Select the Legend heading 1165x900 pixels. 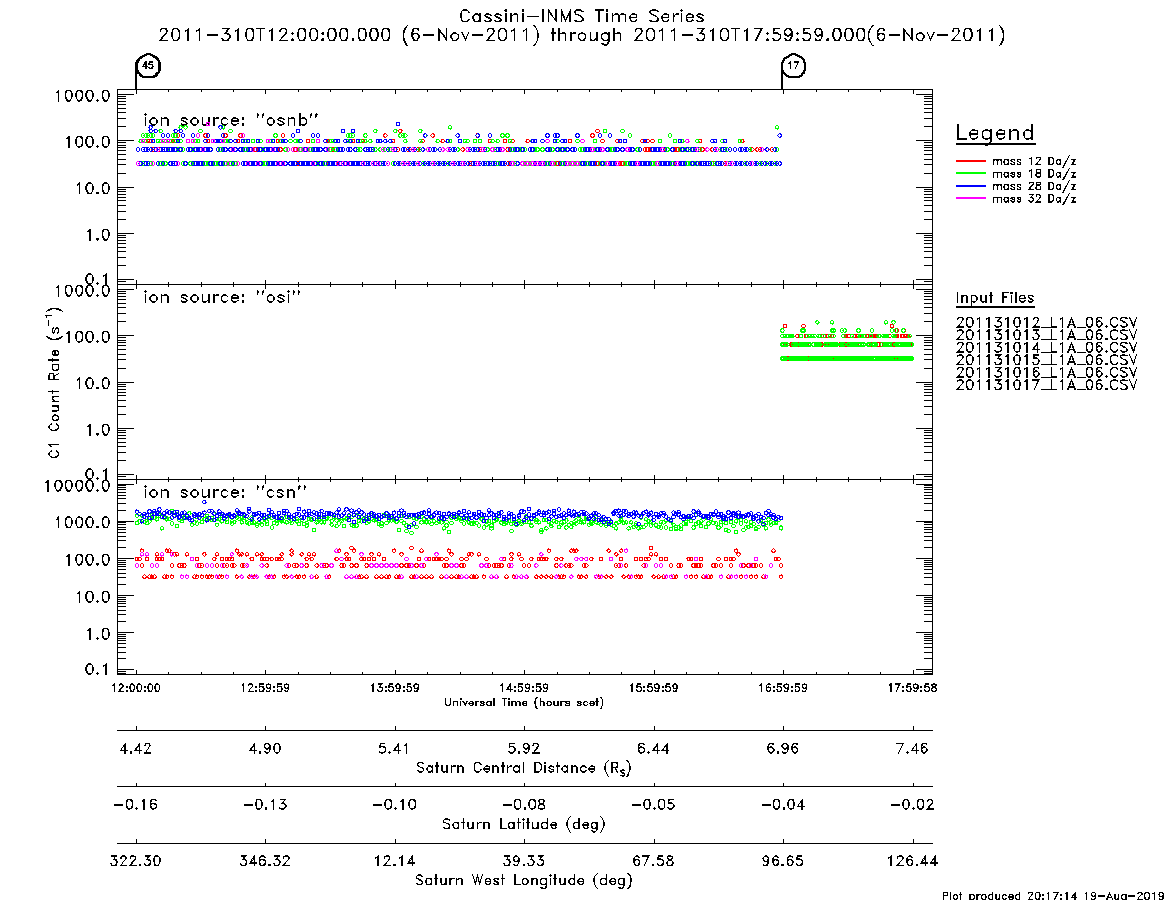point(995,133)
